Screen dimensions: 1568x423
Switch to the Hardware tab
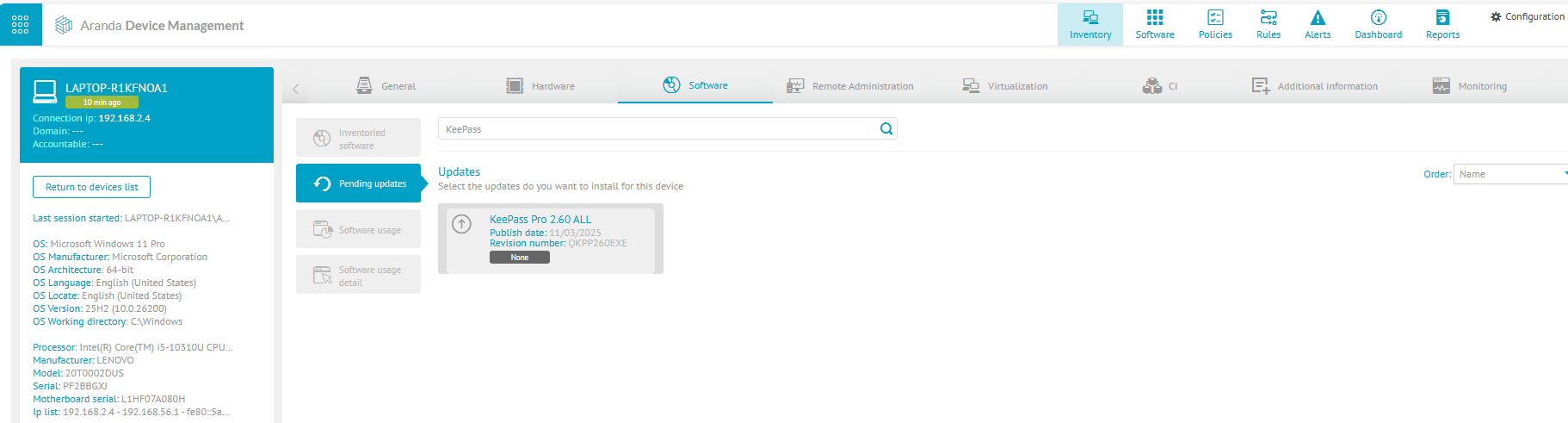point(540,86)
